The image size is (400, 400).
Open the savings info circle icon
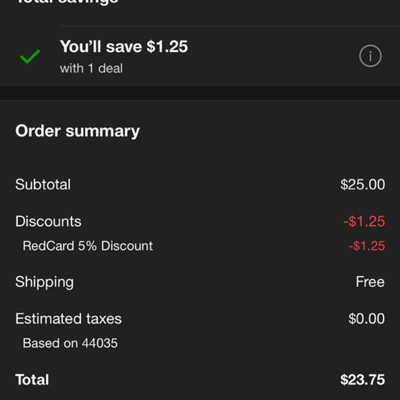(x=370, y=56)
